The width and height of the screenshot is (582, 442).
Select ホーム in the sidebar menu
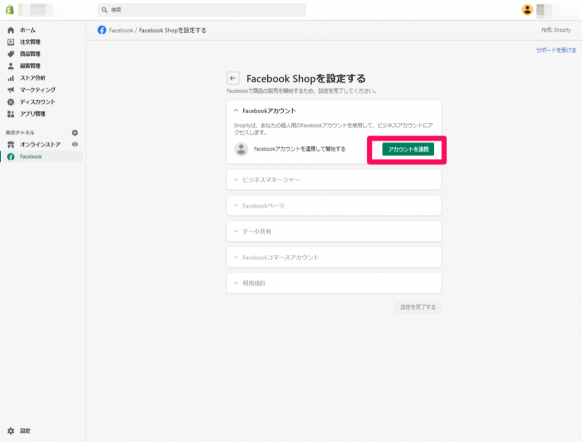click(28, 30)
